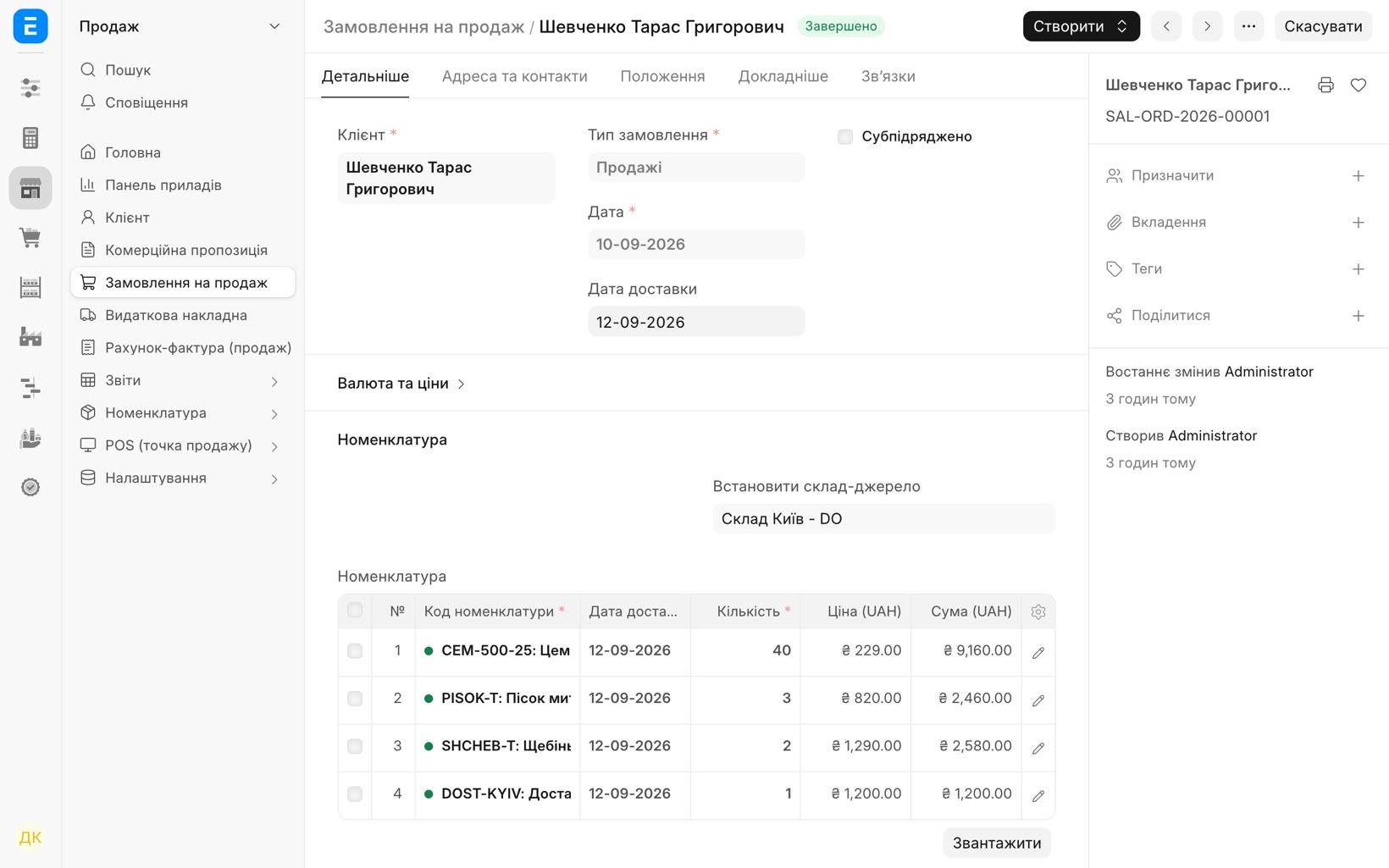Expand the Налаштування sidebar section

tap(274, 478)
